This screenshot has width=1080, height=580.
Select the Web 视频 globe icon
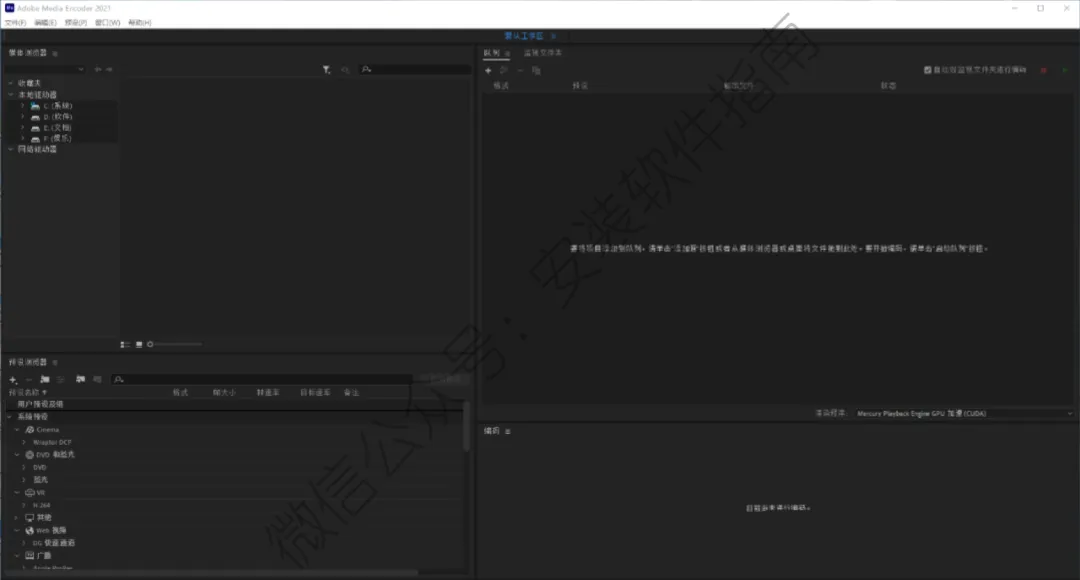click(x=30, y=530)
